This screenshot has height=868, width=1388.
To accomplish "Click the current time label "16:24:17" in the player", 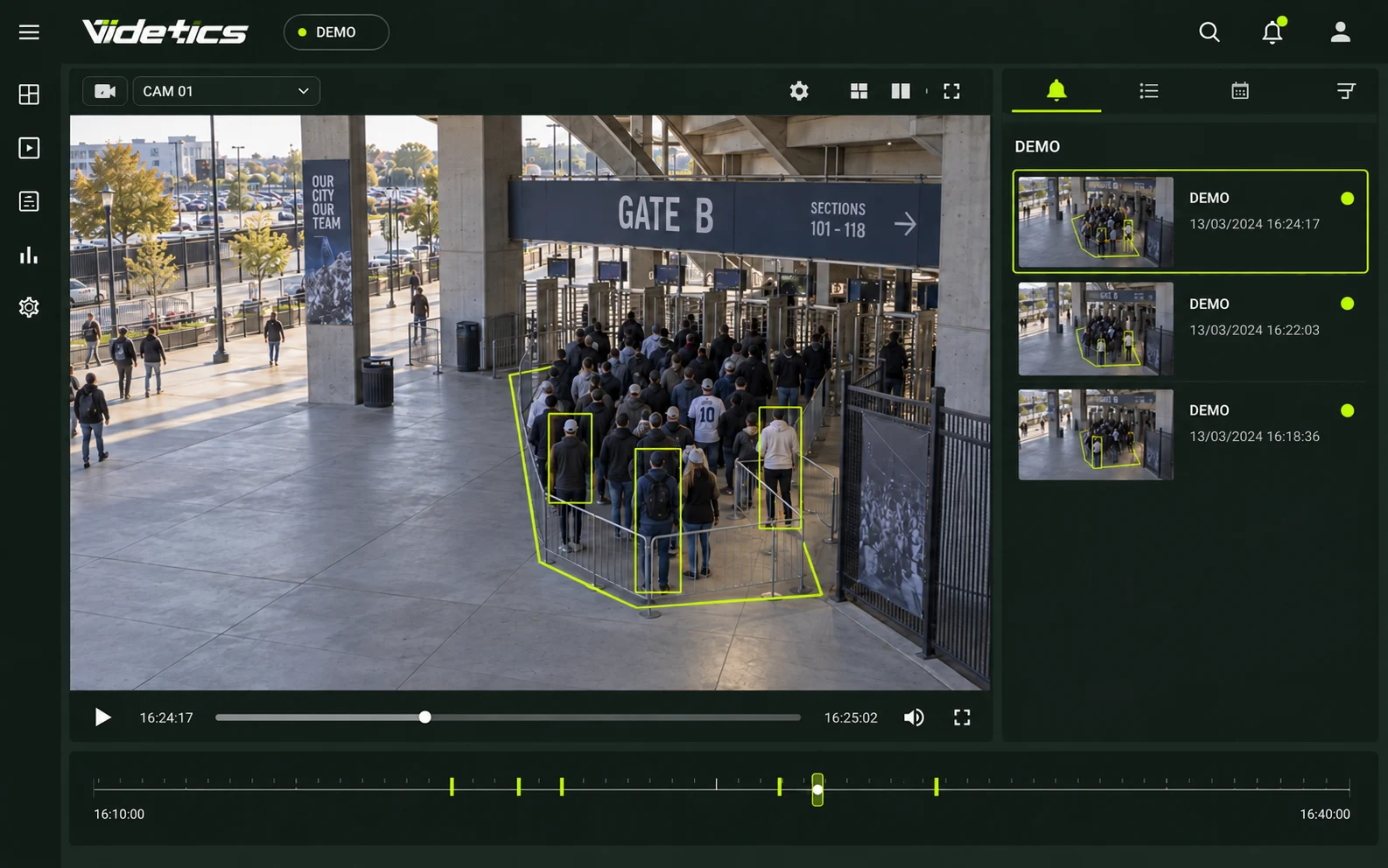I will coord(166,717).
